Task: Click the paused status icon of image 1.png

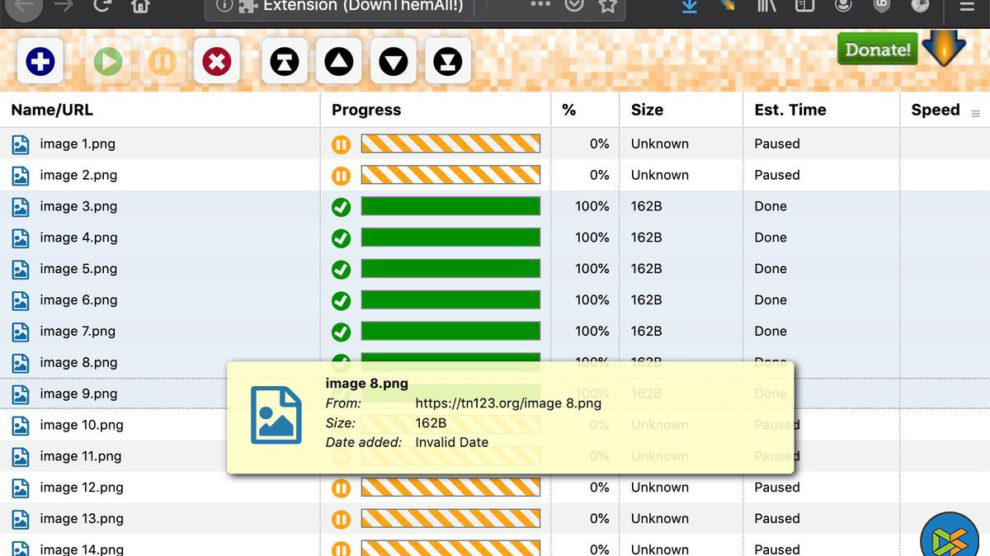Action: (341, 144)
